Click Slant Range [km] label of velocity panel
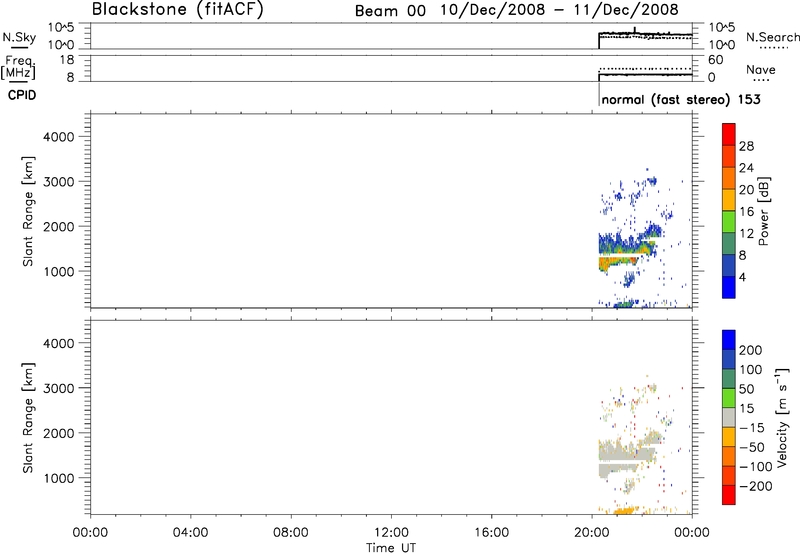Image resolution: width=800 pixels, height=554 pixels. pyautogui.click(x=28, y=418)
